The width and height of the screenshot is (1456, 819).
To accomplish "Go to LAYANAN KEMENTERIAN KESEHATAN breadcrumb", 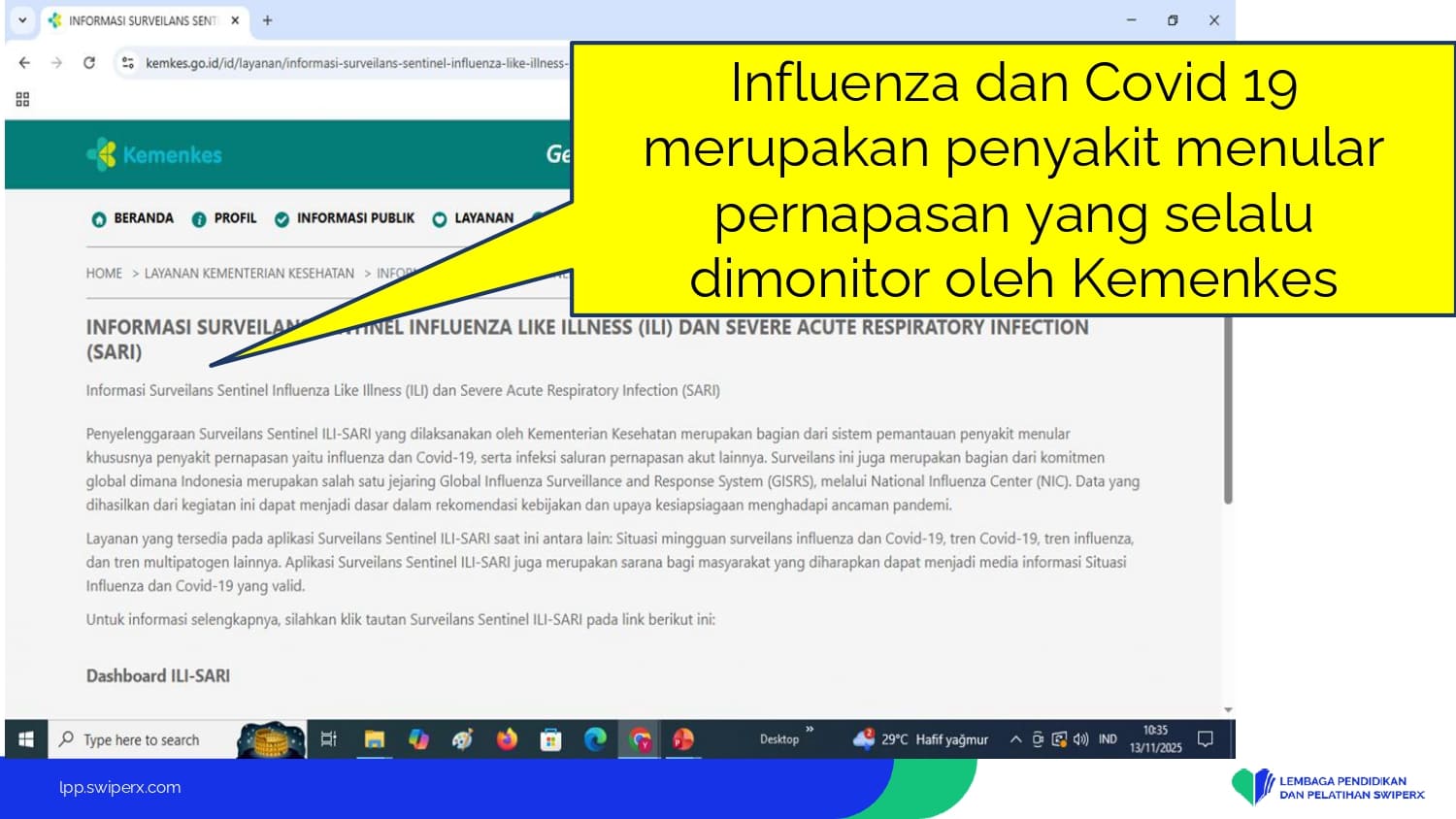I will (248, 274).
